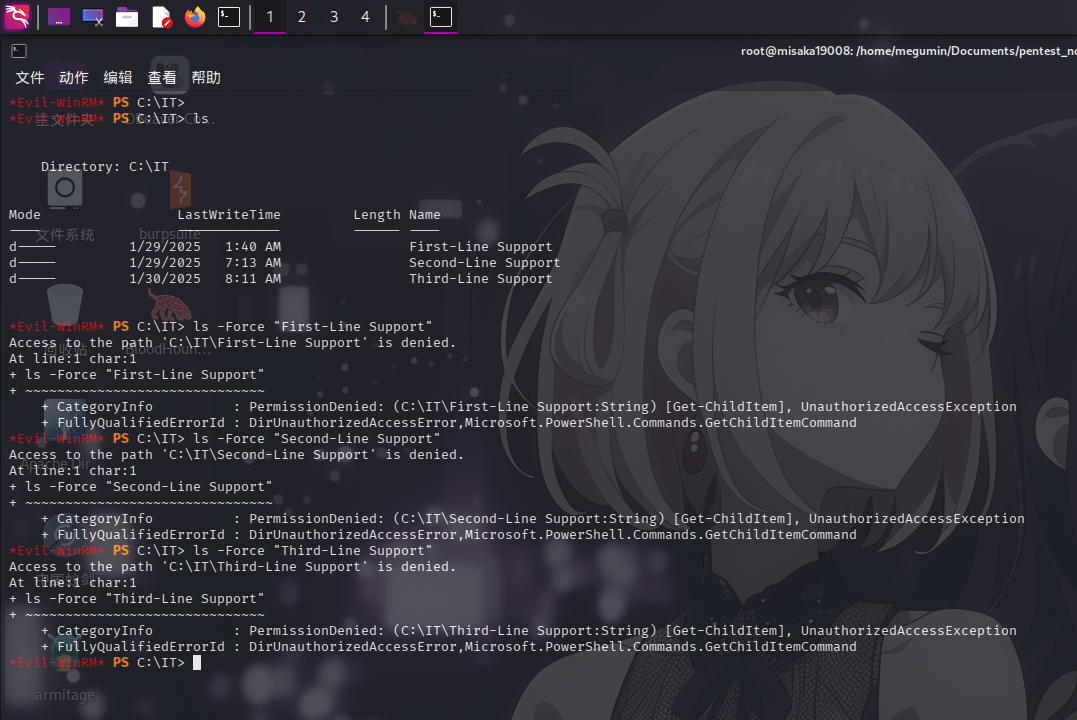Switch to workspace 4

coord(365,16)
